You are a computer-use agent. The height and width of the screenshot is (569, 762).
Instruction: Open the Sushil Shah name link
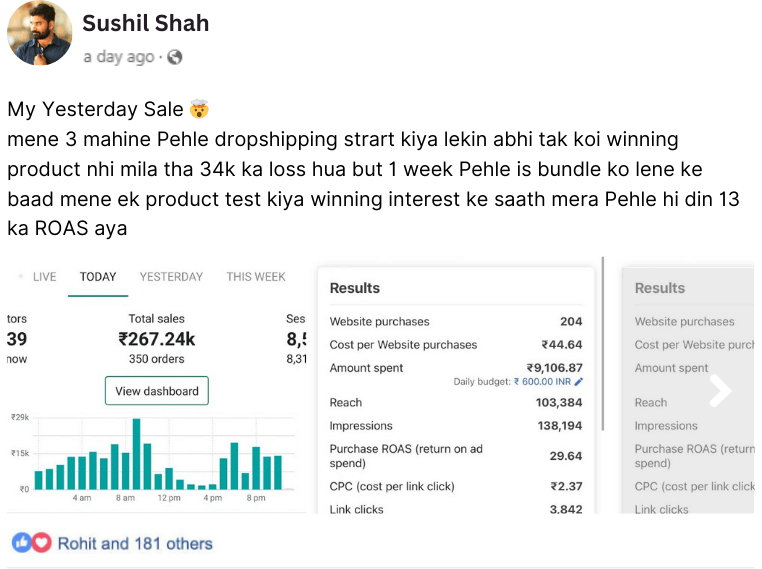146,23
